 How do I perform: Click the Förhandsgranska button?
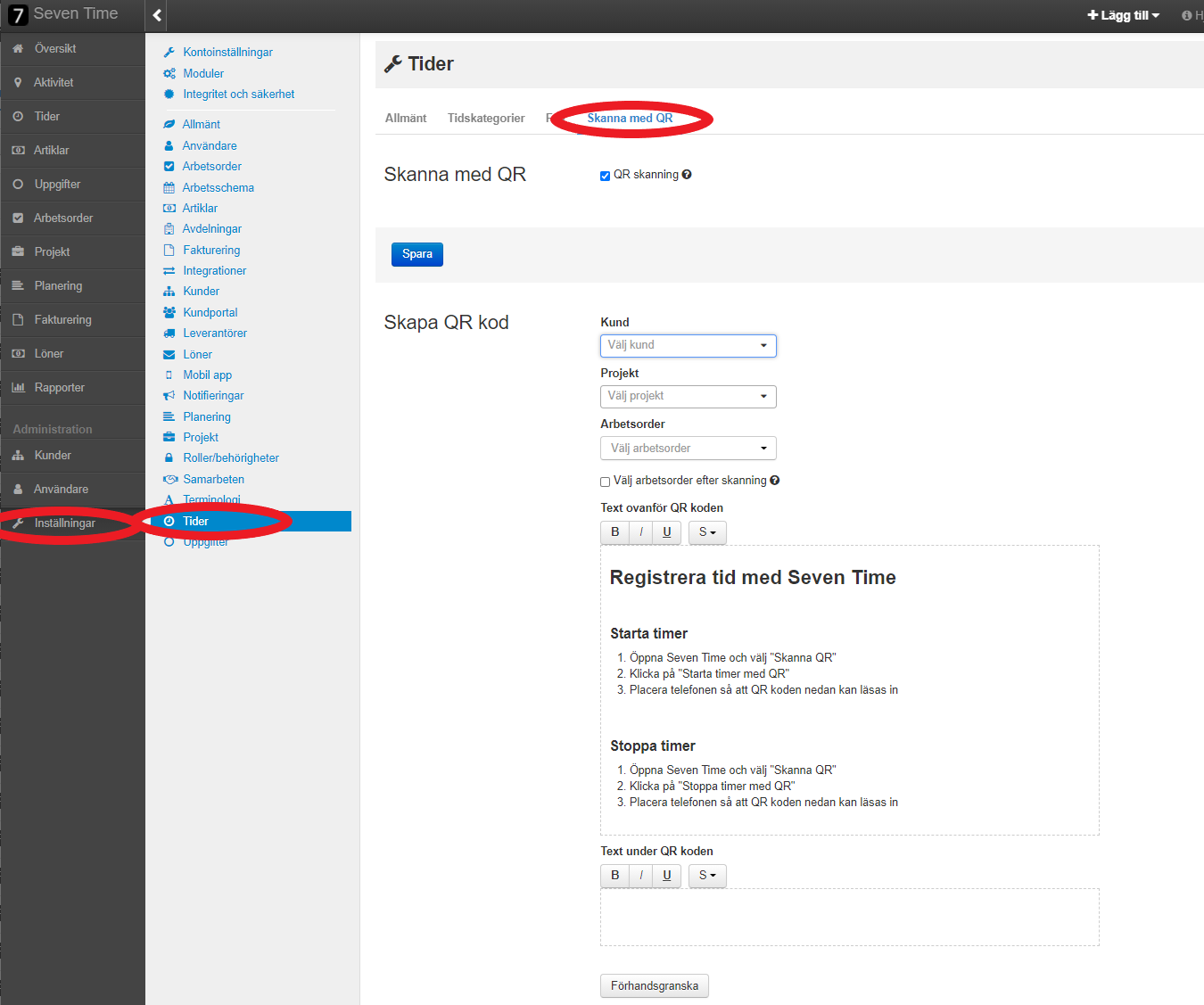pos(655,986)
